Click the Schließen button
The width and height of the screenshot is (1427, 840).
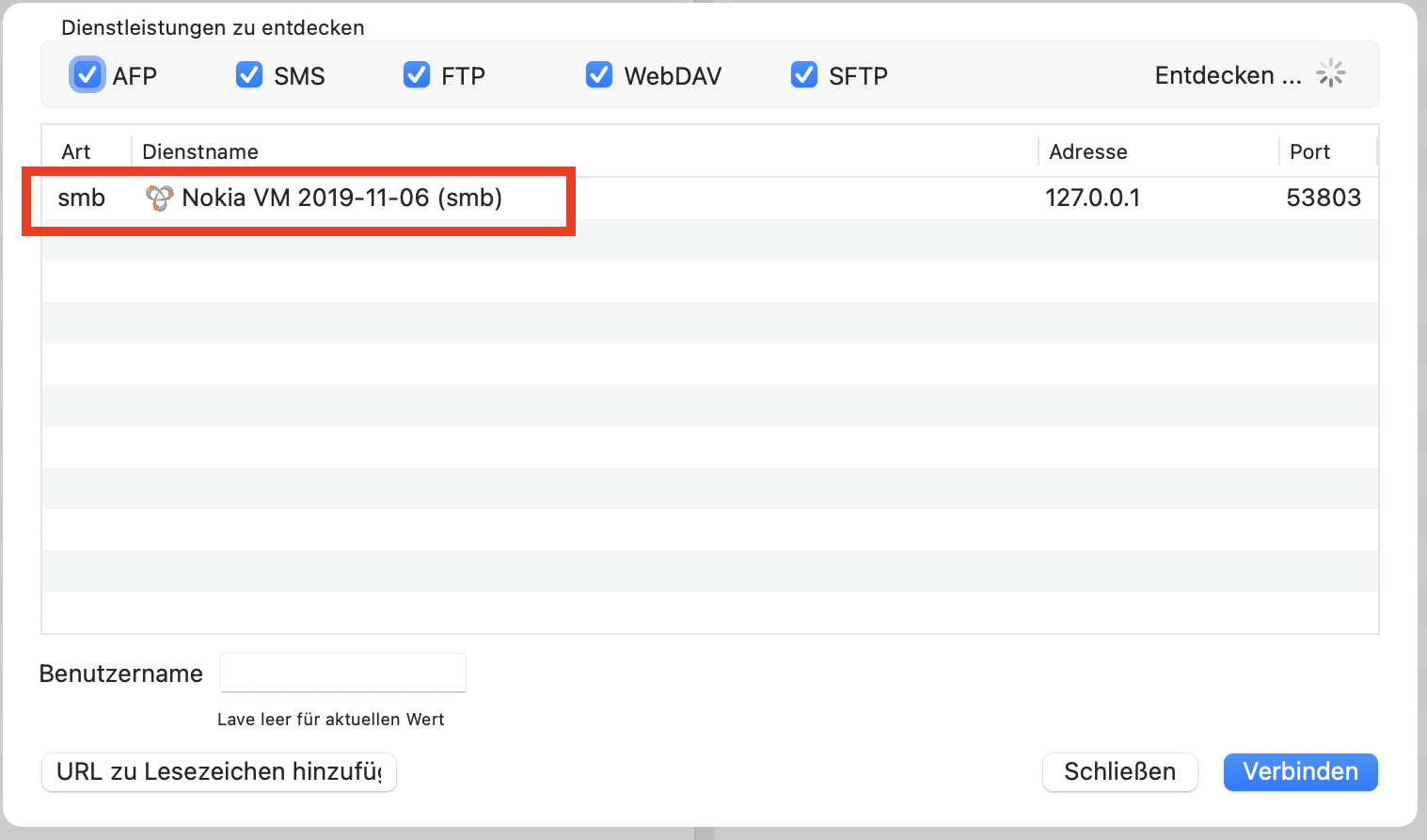click(x=1119, y=771)
